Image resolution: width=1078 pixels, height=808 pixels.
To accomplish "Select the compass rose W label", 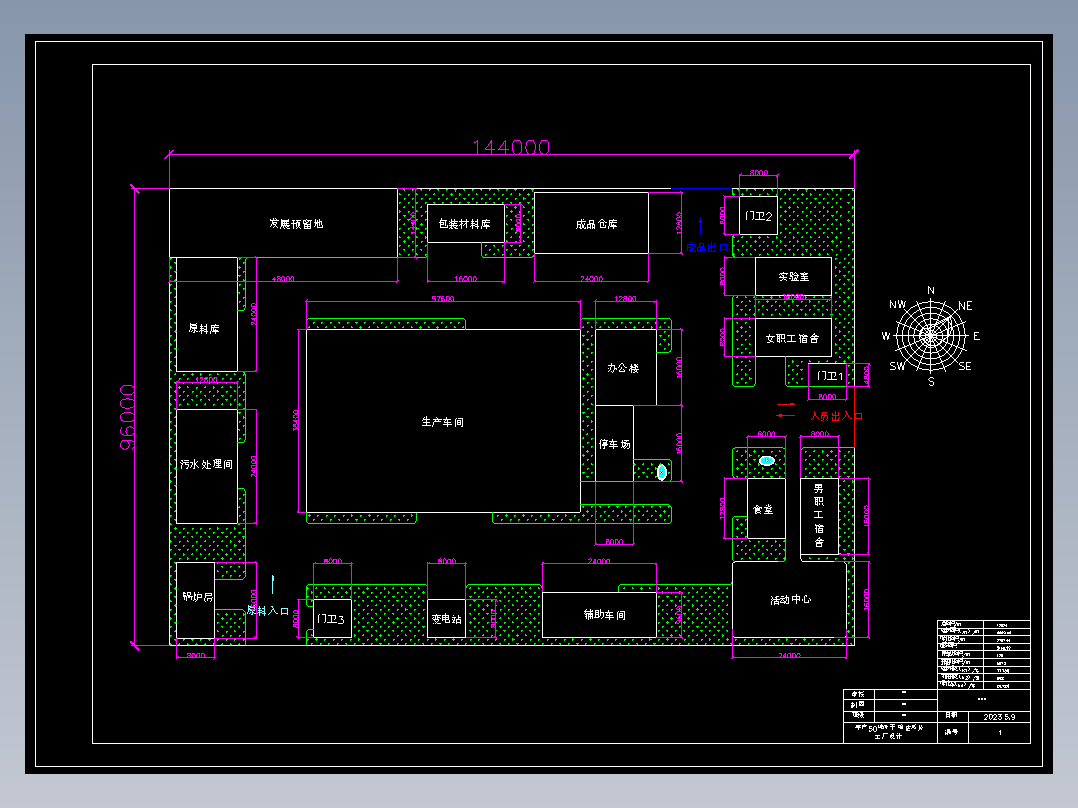I will 886,336.
